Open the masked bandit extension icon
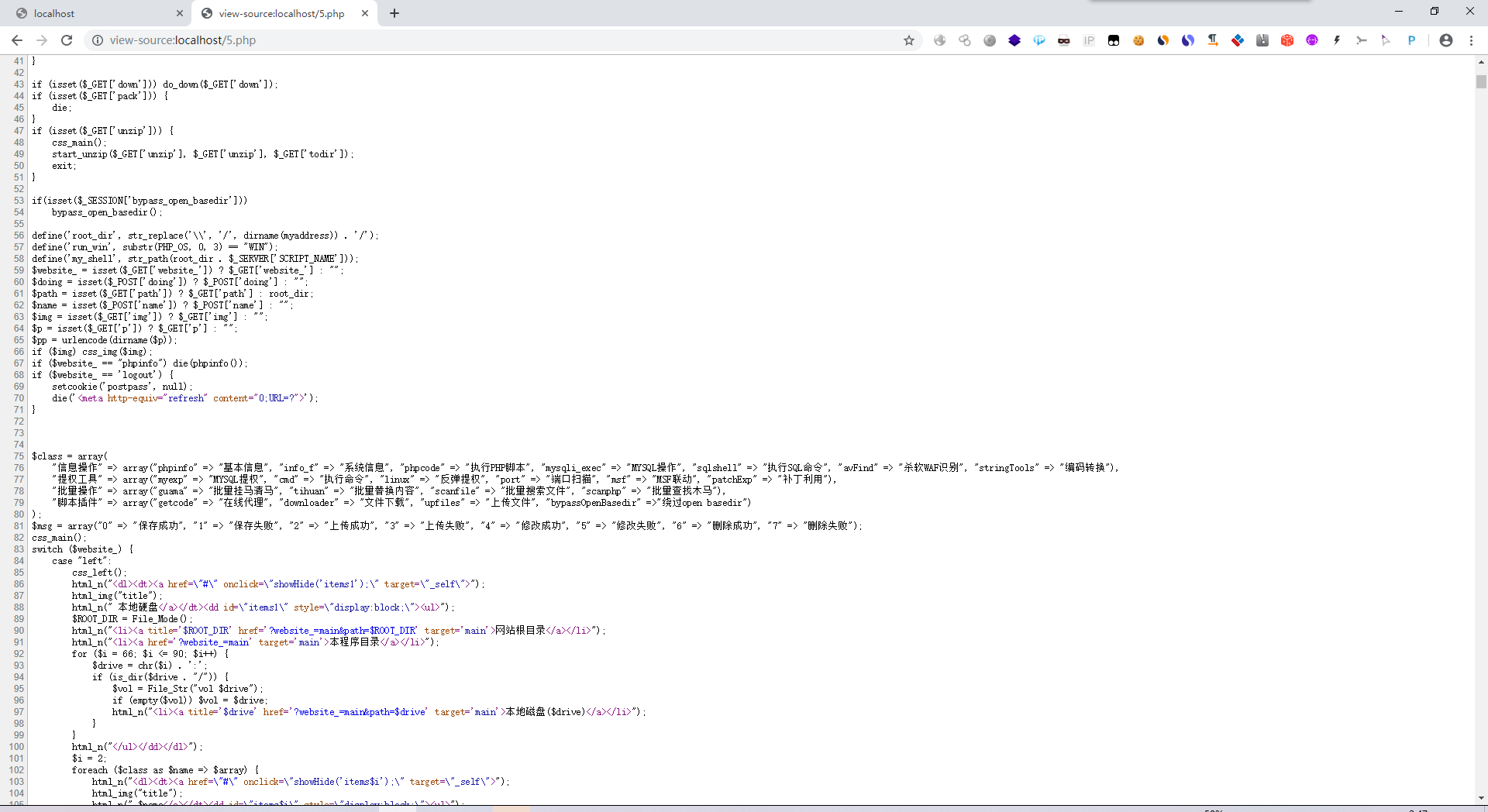The height and width of the screenshot is (812, 1488). click(x=1064, y=40)
